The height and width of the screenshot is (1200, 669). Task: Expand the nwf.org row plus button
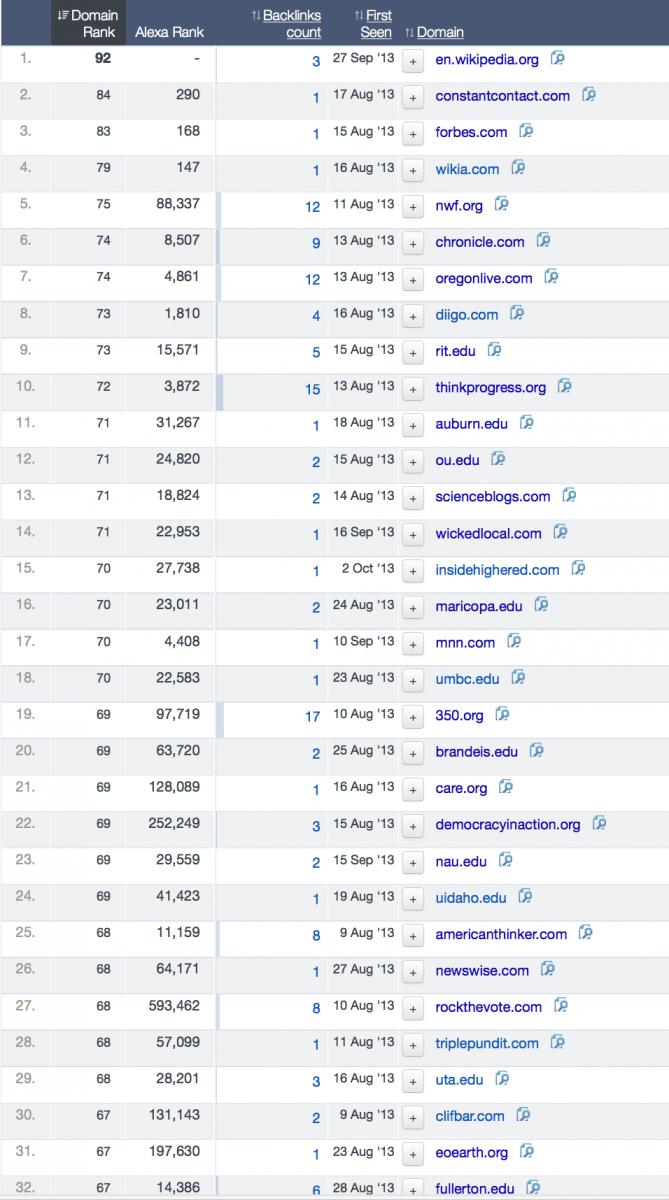coord(412,206)
